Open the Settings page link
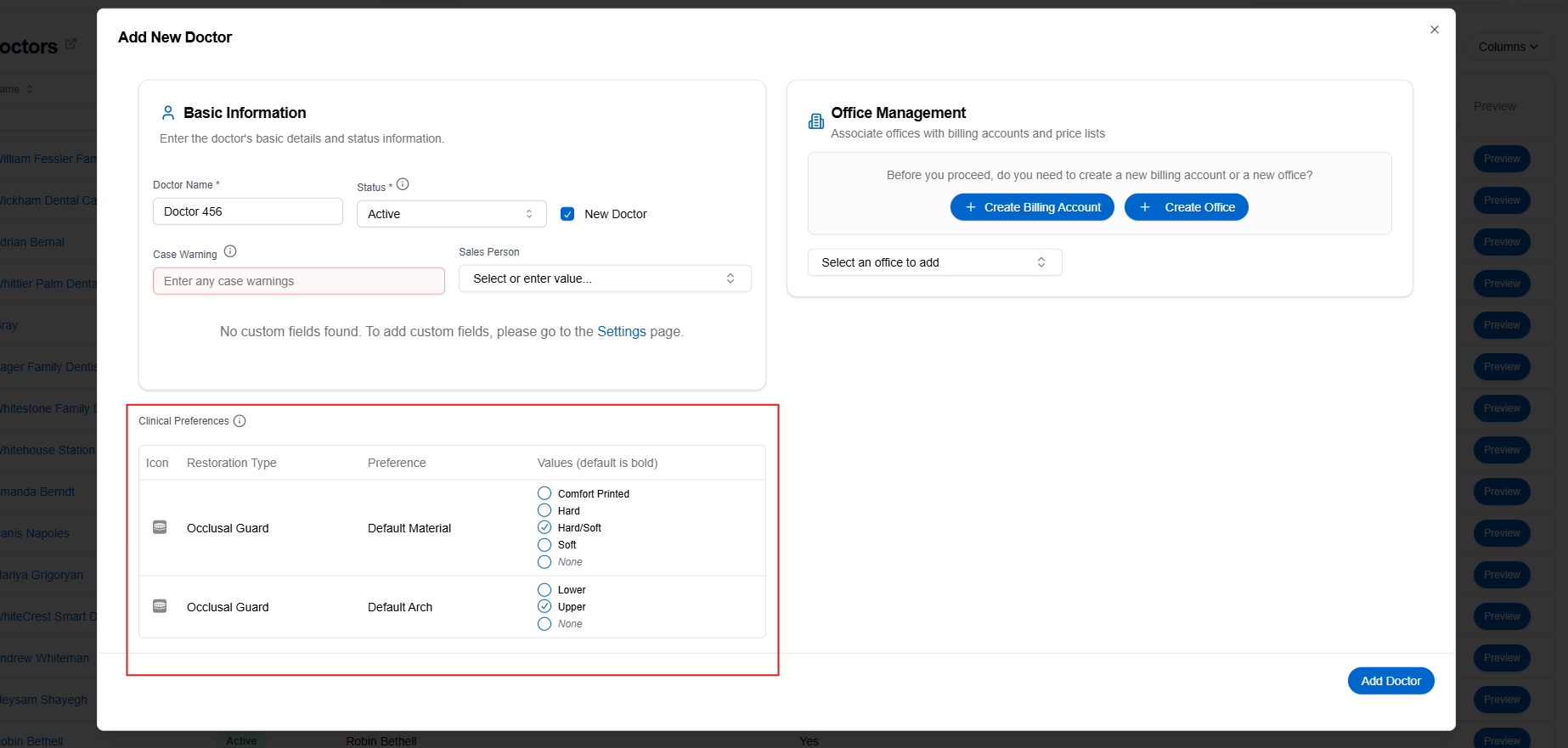Image resolution: width=1568 pixels, height=748 pixels. pos(621,331)
